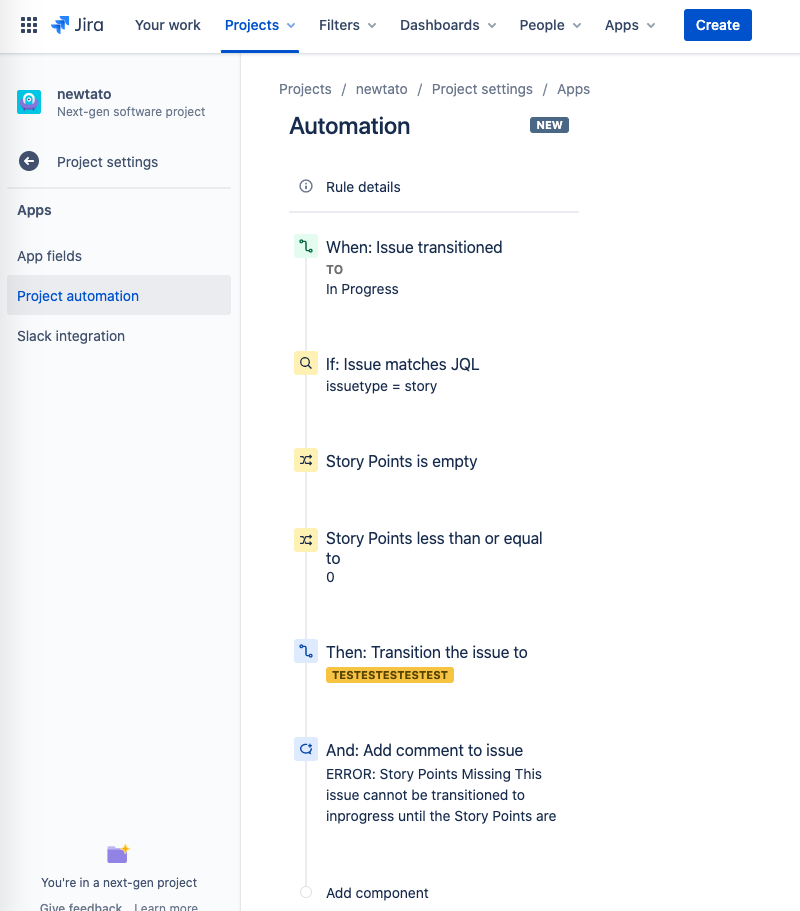The height and width of the screenshot is (911, 800).
Task: Open the app switcher grid icon
Action: [29, 25]
